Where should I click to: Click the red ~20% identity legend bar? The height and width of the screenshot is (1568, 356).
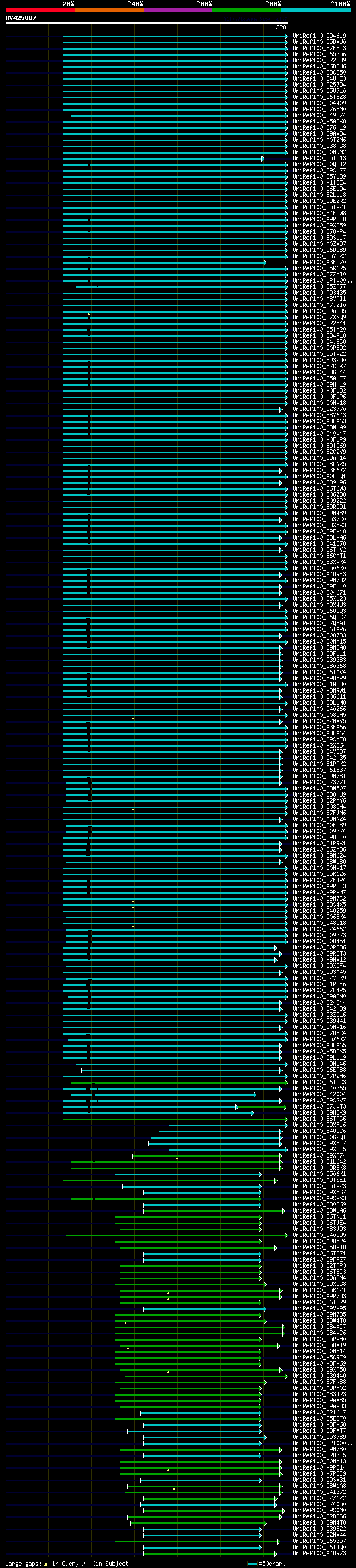[x=39, y=10]
